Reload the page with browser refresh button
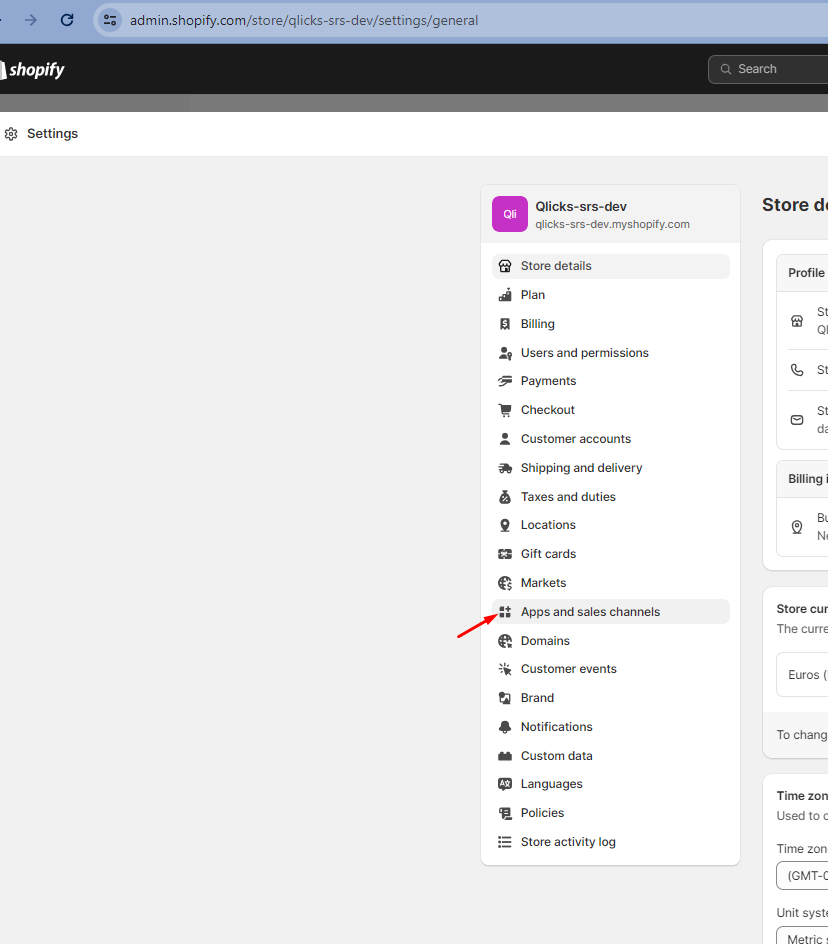828x944 pixels. click(67, 20)
